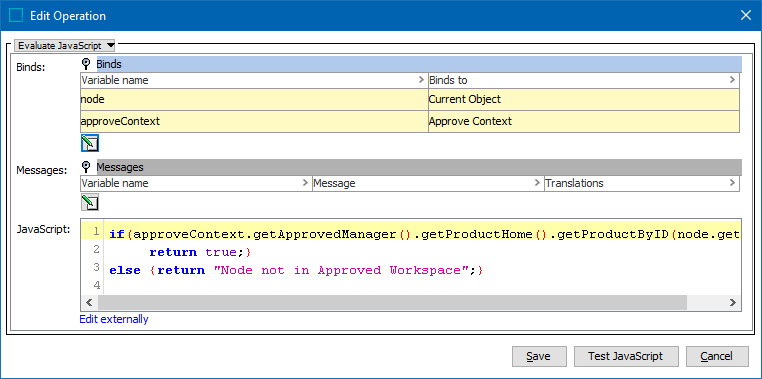Image resolution: width=762 pixels, height=379 pixels.
Task: Click the Current Object binding cell
Action: [584, 100]
